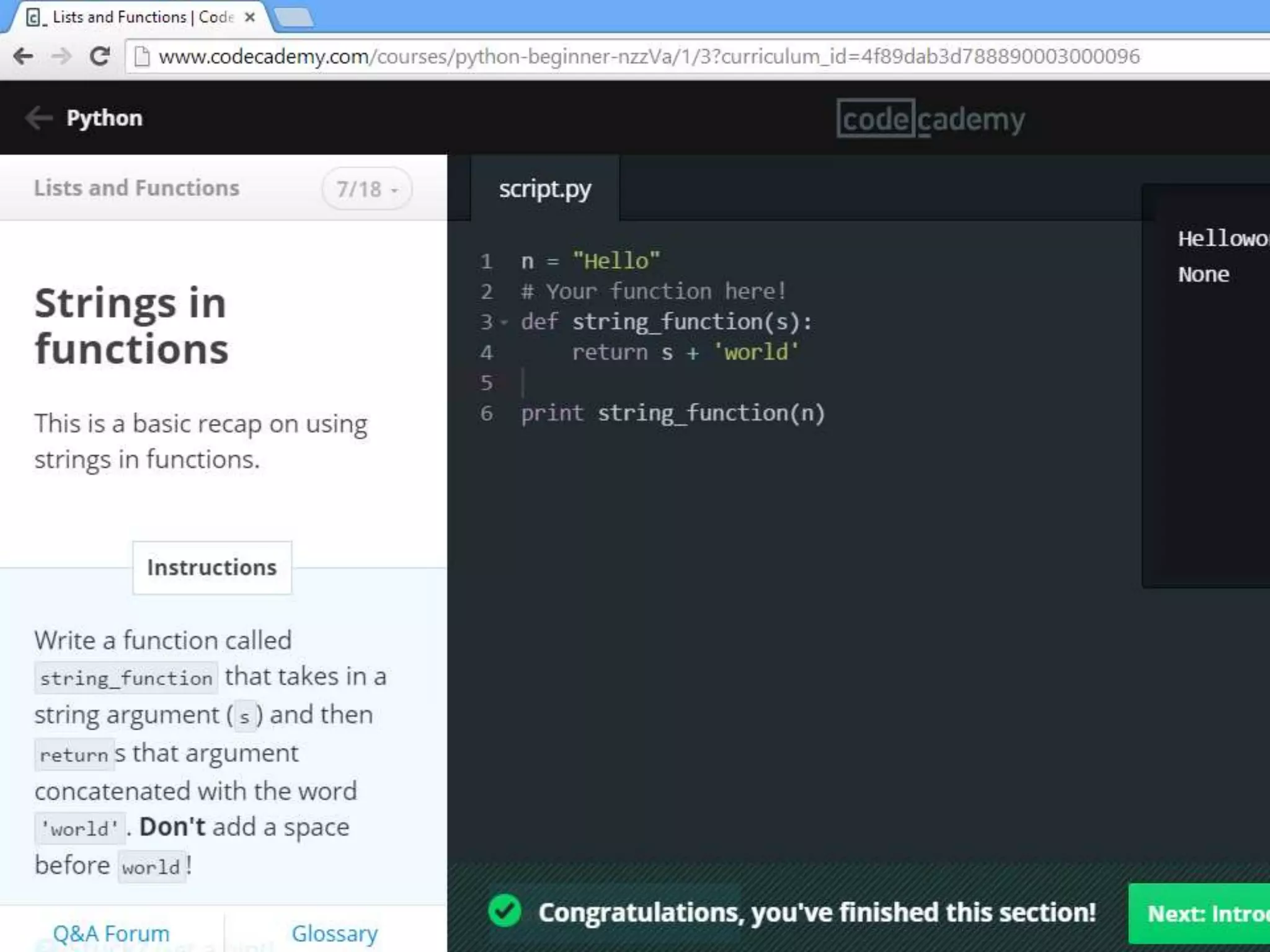Click code line 1 containing n = "Hello"
The width and height of the screenshot is (1270, 952).
click(x=590, y=261)
